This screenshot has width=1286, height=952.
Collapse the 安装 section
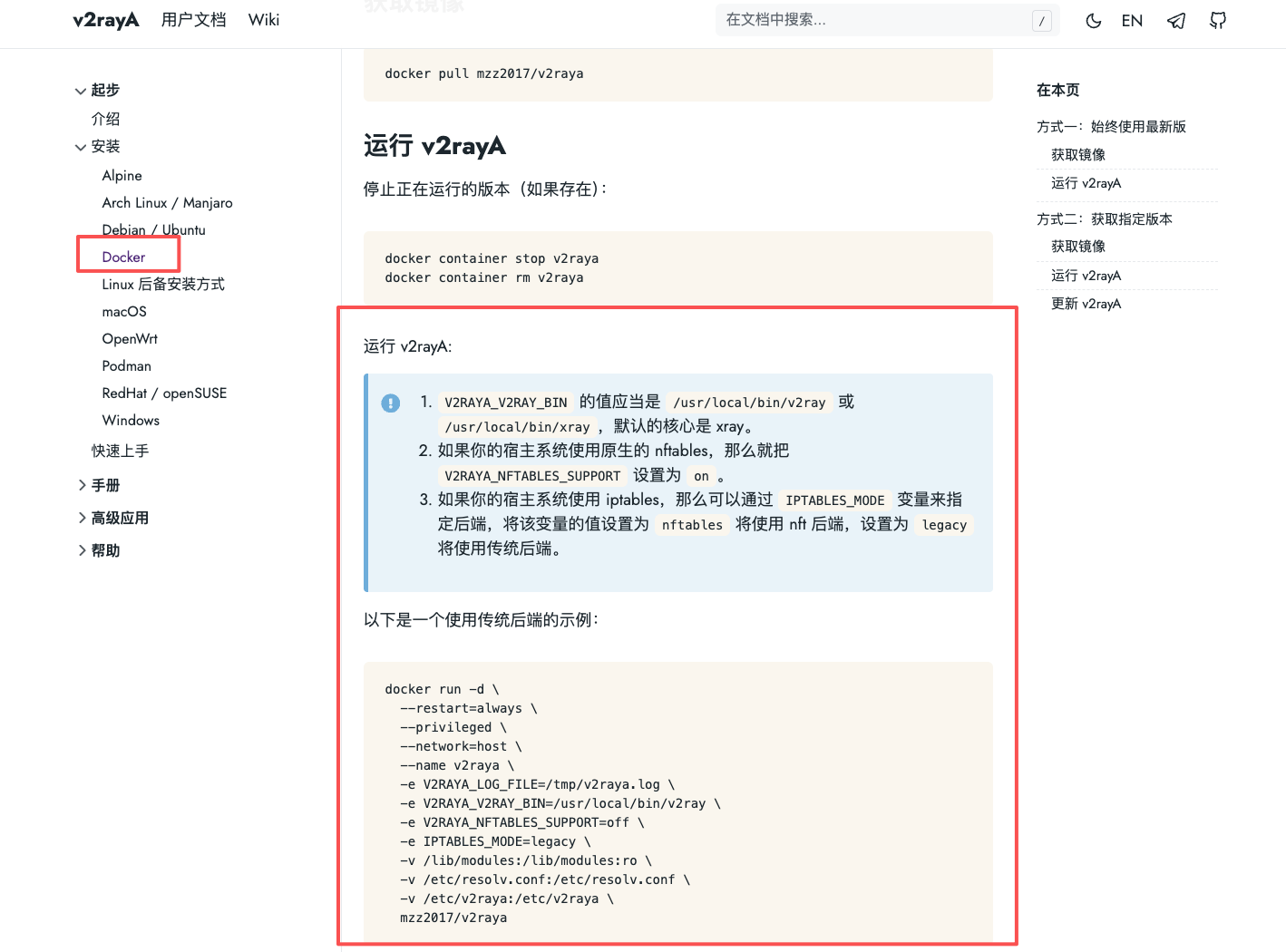pos(81,147)
